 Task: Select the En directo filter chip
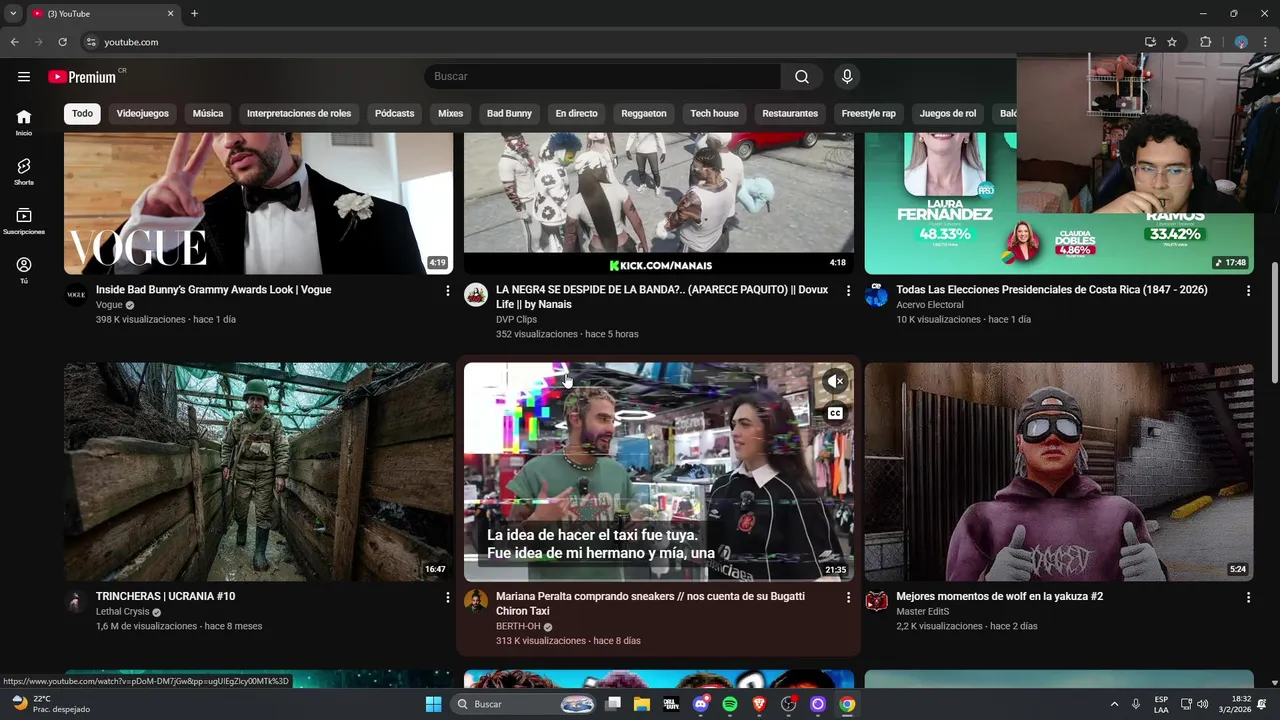point(576,114)
